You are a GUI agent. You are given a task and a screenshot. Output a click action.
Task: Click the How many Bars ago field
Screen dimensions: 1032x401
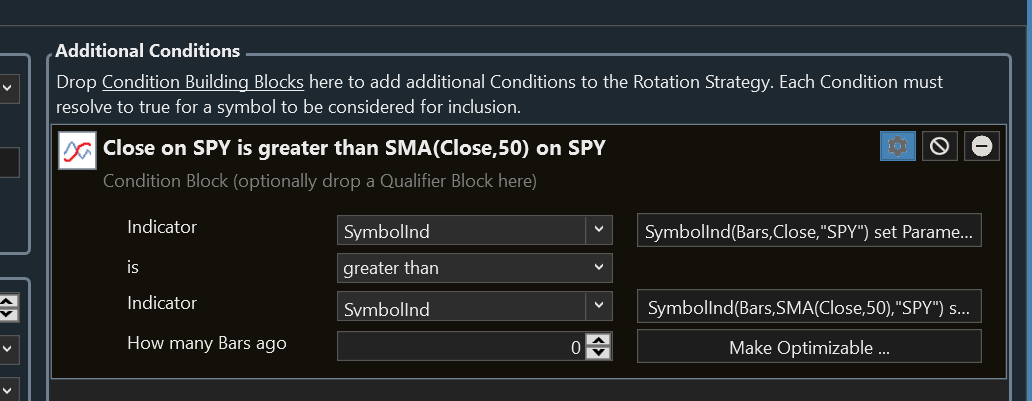click(460, 348)
